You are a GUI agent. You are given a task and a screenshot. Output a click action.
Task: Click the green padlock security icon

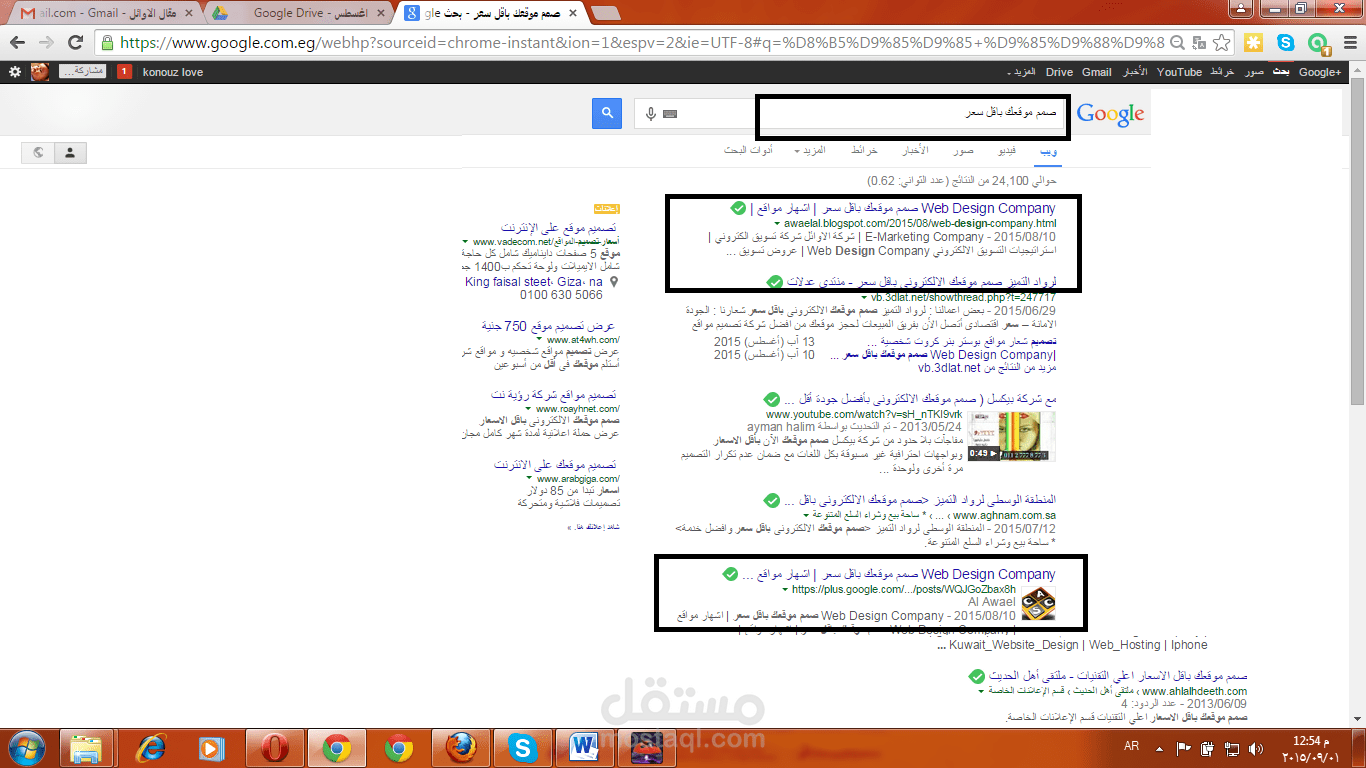click(107, 42)
